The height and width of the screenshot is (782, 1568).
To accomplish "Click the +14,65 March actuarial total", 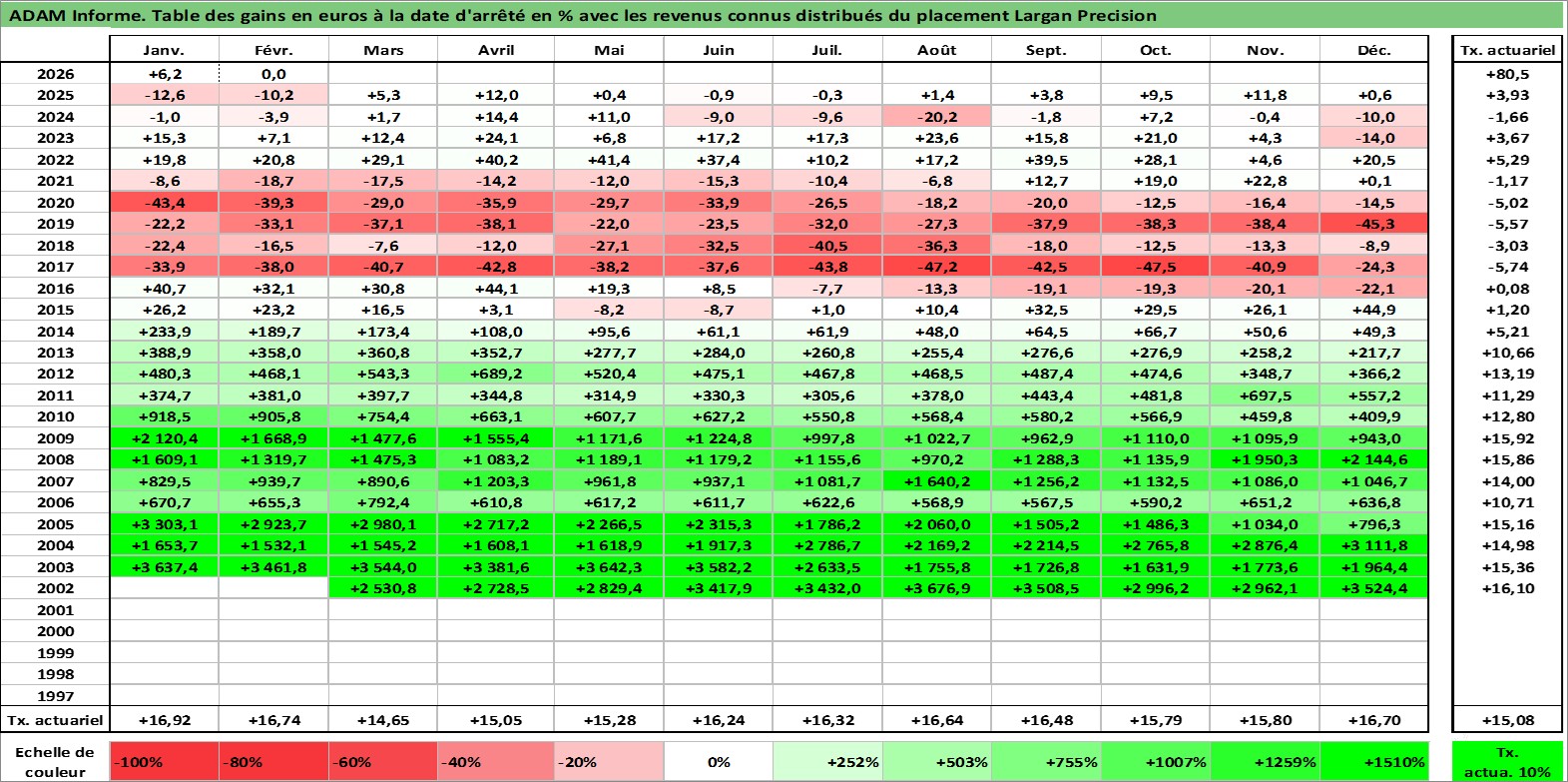I will coord(383,720).
